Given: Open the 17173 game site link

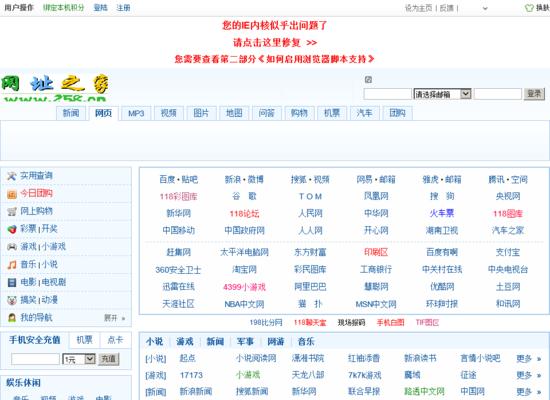Looking at the screenshot, I should pyautogui.click(x=191, y=375).
